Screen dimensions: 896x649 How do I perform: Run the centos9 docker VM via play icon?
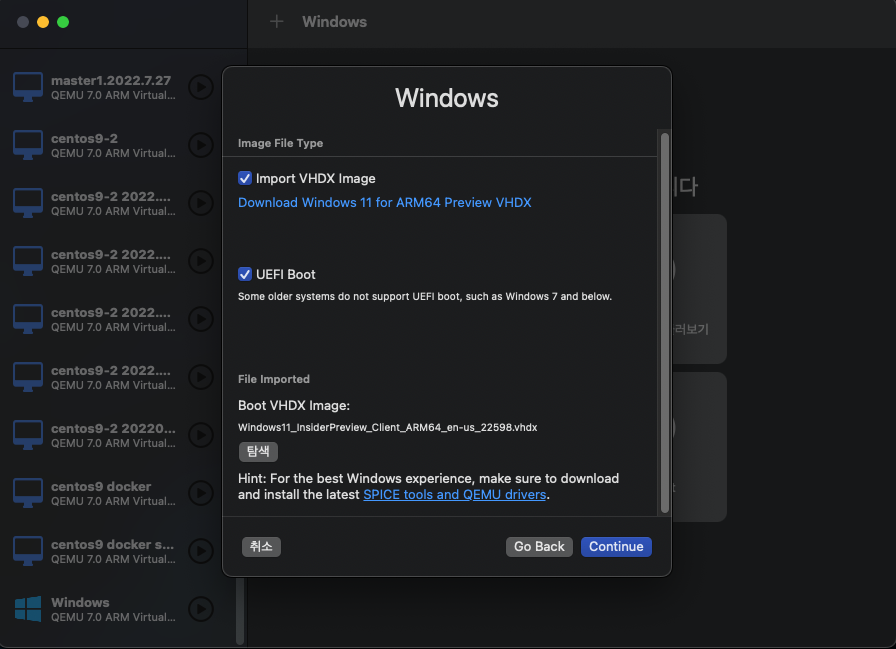[201, 493]
